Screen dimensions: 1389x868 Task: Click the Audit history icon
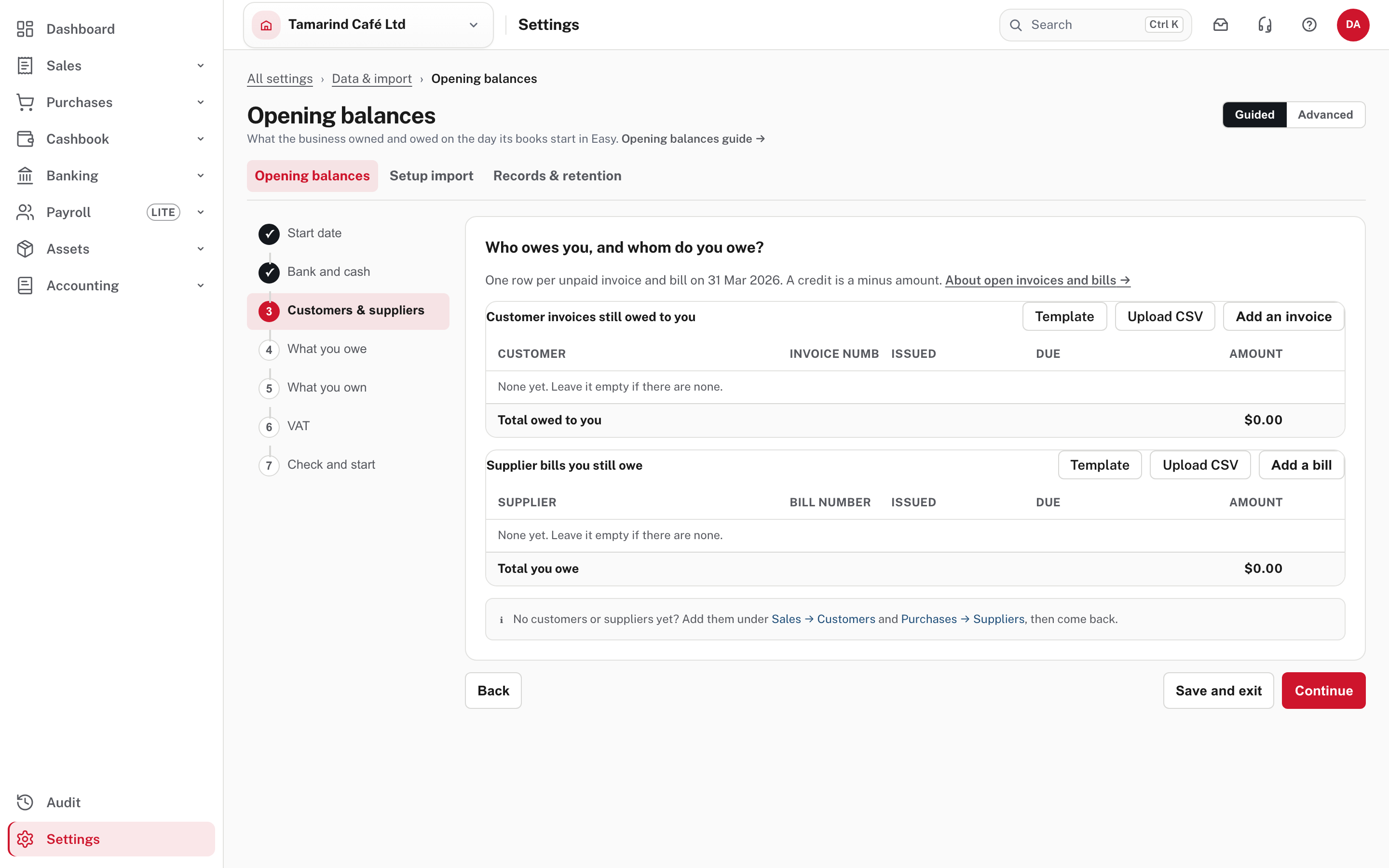pyautogui.click(x=25, y=802)
